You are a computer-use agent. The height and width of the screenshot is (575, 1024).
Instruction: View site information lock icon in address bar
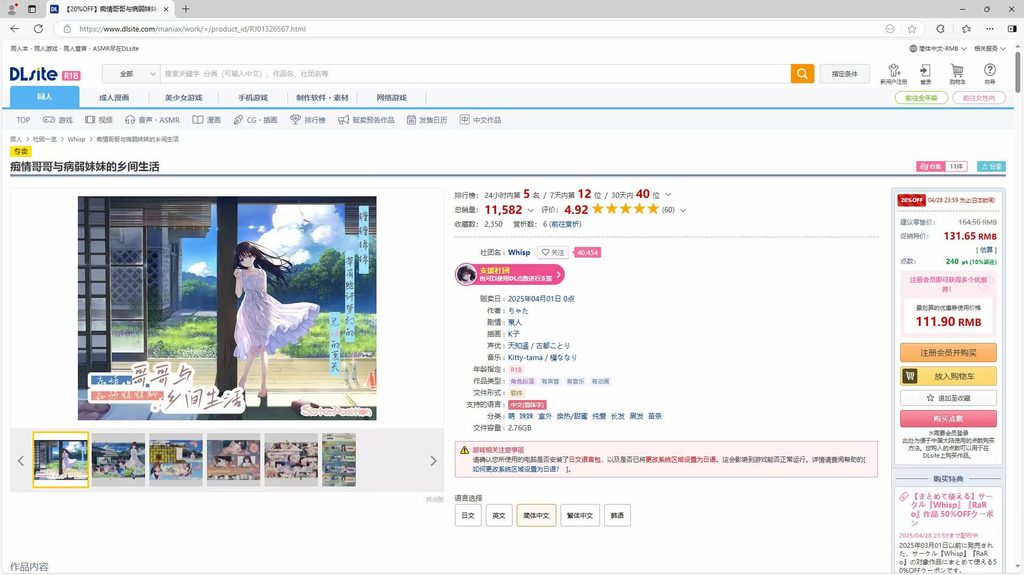point(67,29)
